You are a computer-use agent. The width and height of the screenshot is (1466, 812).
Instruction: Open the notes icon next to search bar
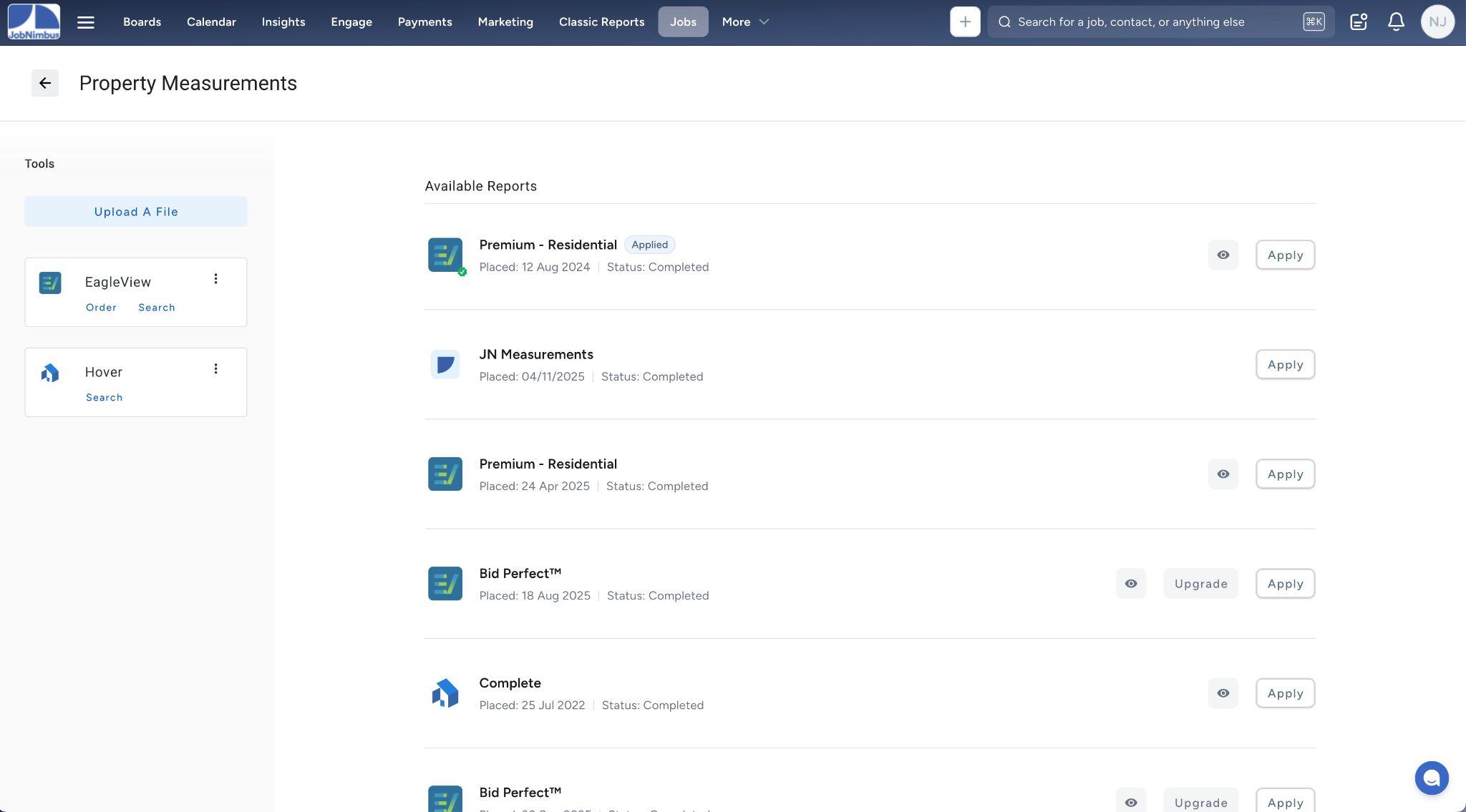pyautogui.click(x=1358, y=22)
